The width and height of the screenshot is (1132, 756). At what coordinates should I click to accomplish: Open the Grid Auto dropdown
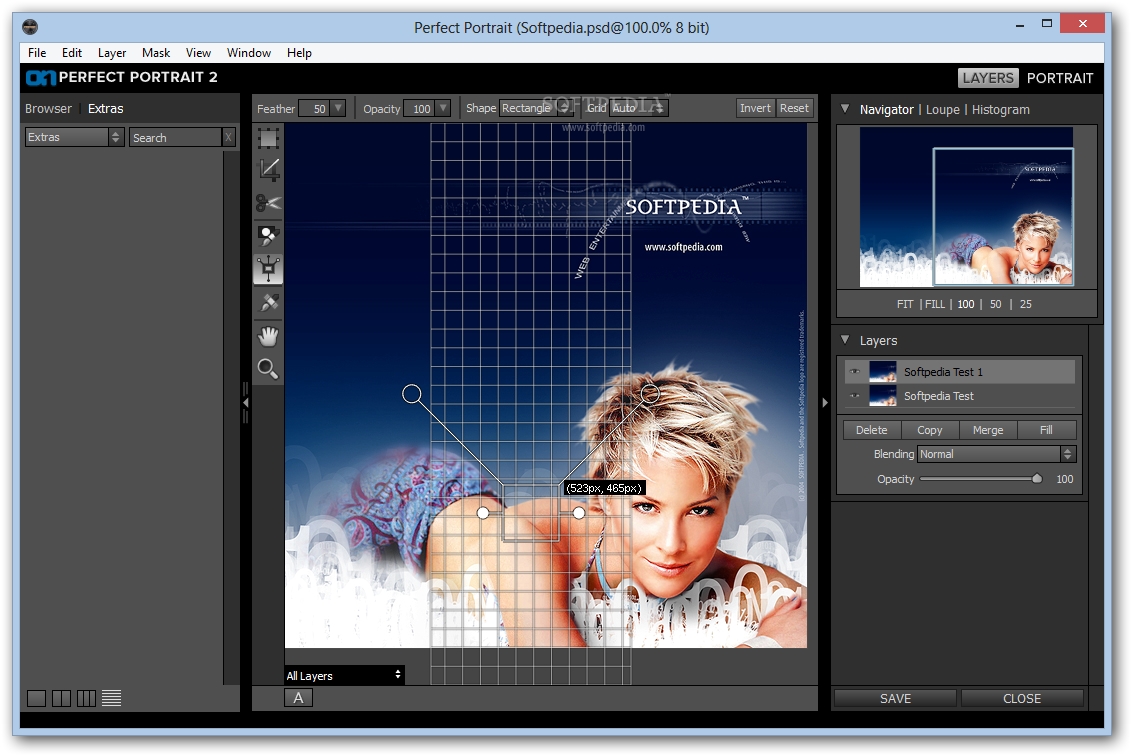pos(639,108)
